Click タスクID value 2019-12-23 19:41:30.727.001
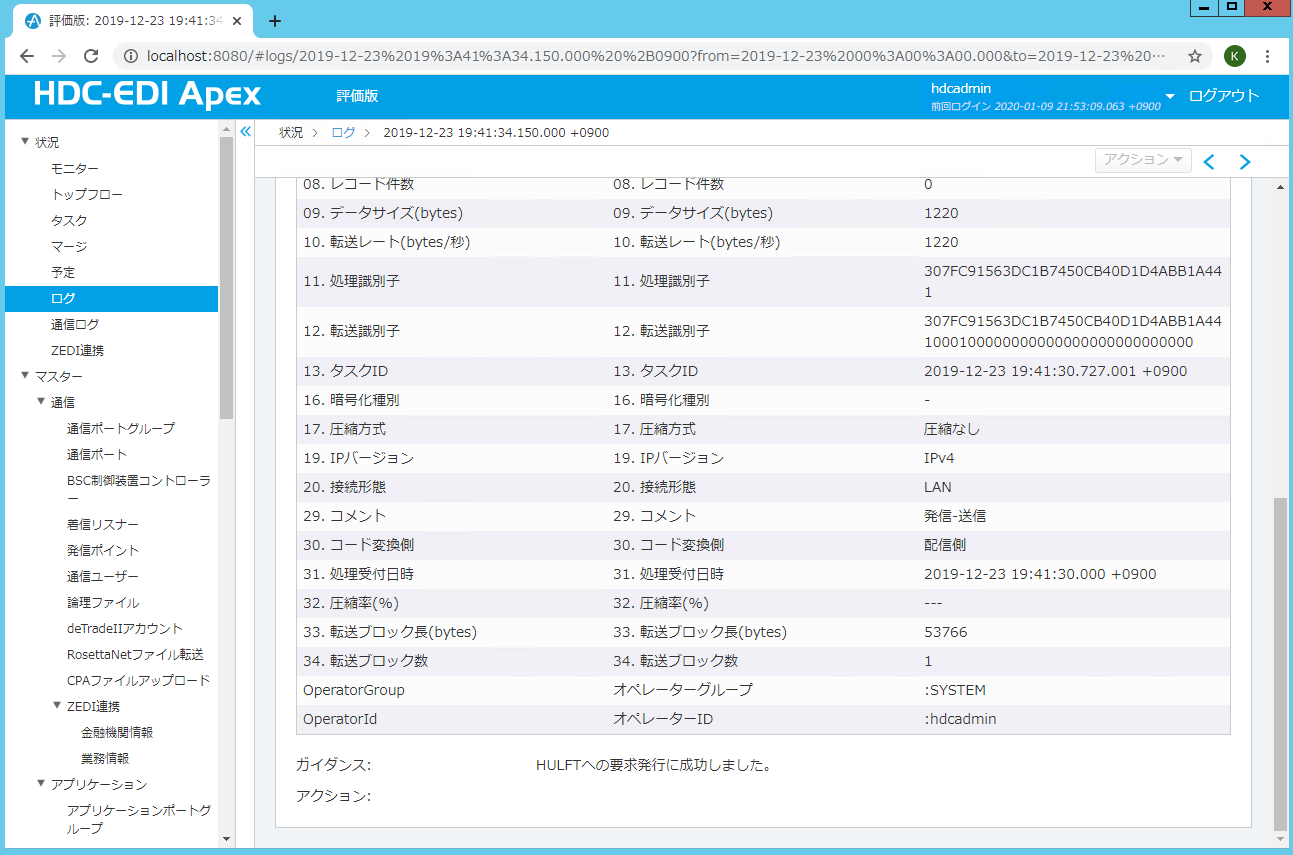The height and width of the screenshot is (855, 1293). click(x=1055, y=371)
